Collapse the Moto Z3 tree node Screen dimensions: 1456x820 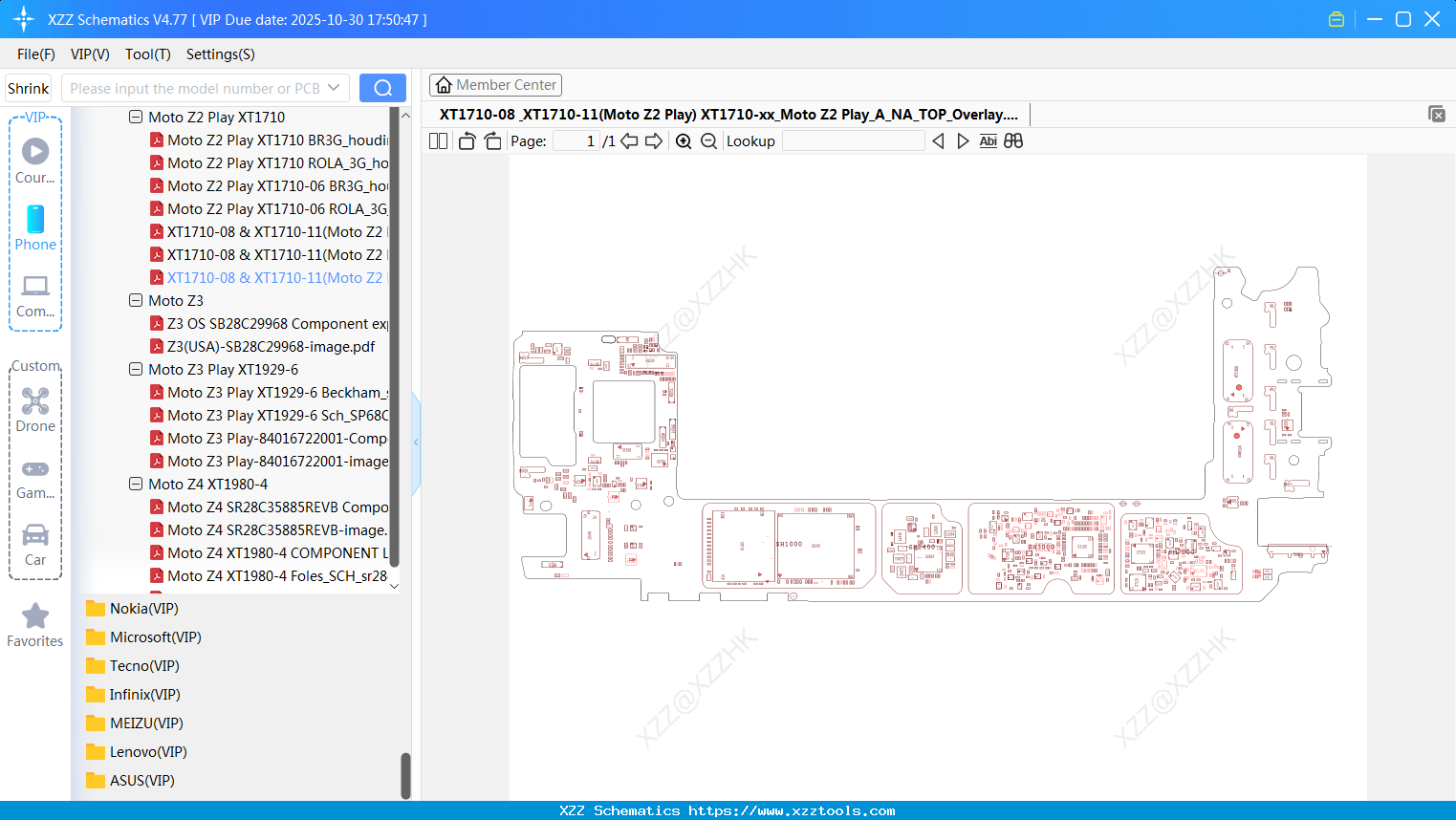(x=136, y=301)
